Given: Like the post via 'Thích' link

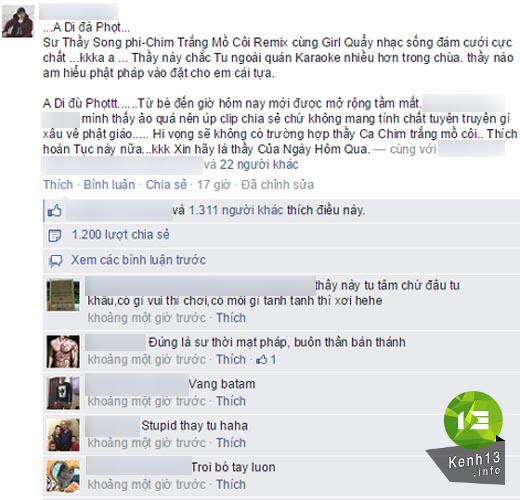Looking at the screenshot, I should (x=58, y=185).
